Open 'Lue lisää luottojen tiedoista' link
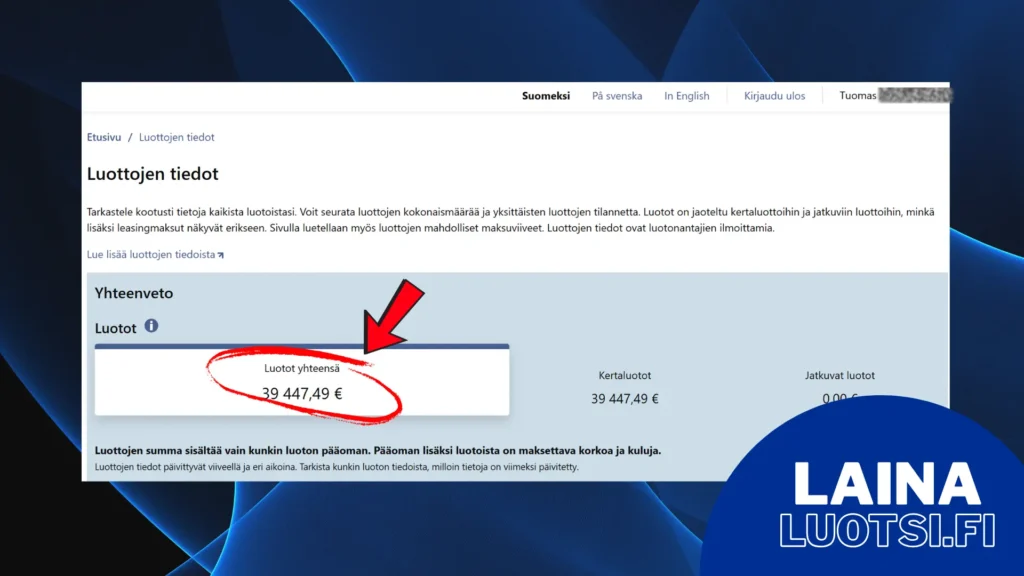Screen dimensions: 1024x576 [151, 255]
